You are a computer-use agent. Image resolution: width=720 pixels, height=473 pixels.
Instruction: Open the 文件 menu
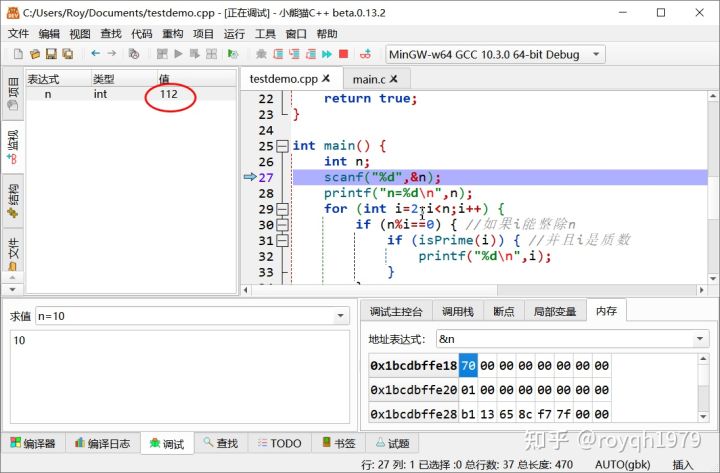coord(19,34)
